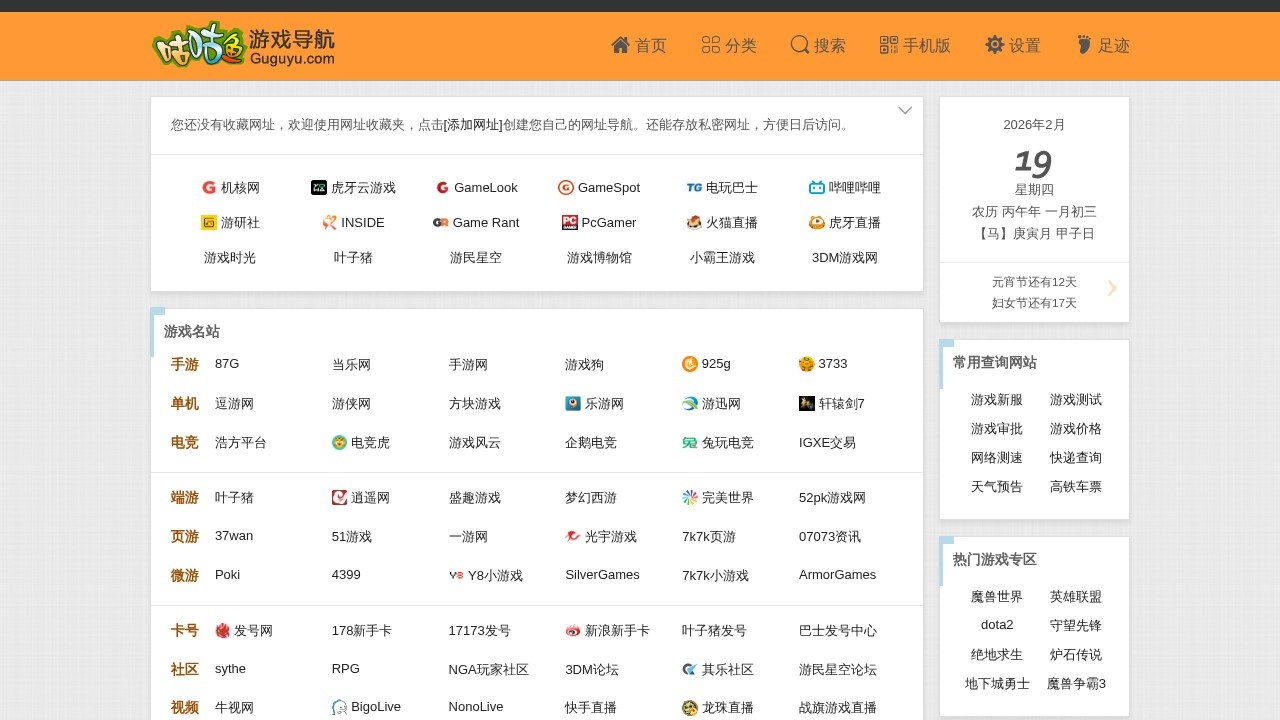This screenshot has width=1280, height=720.
Task: Open the 87G mobile games link
Action: (226, 364)
